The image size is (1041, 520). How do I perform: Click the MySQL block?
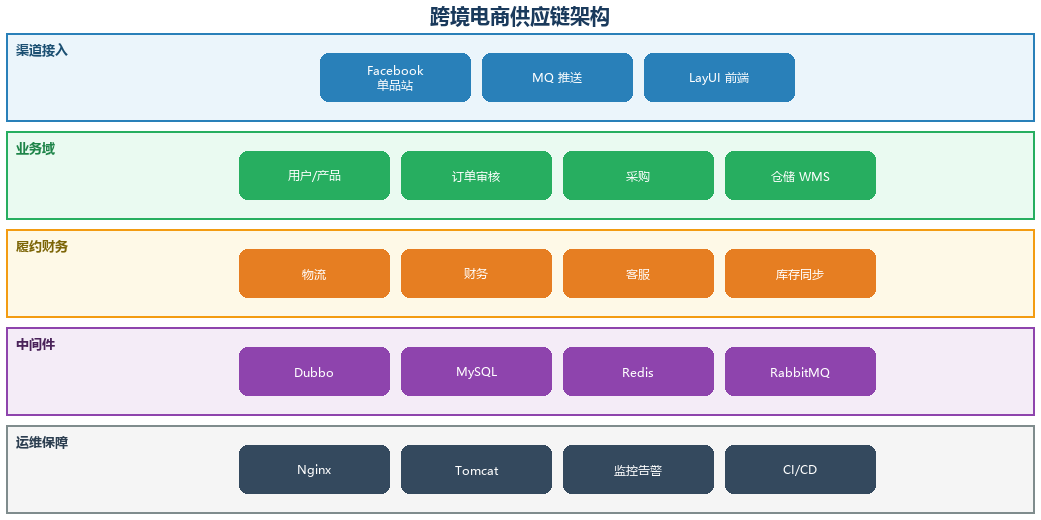point(476,371)
